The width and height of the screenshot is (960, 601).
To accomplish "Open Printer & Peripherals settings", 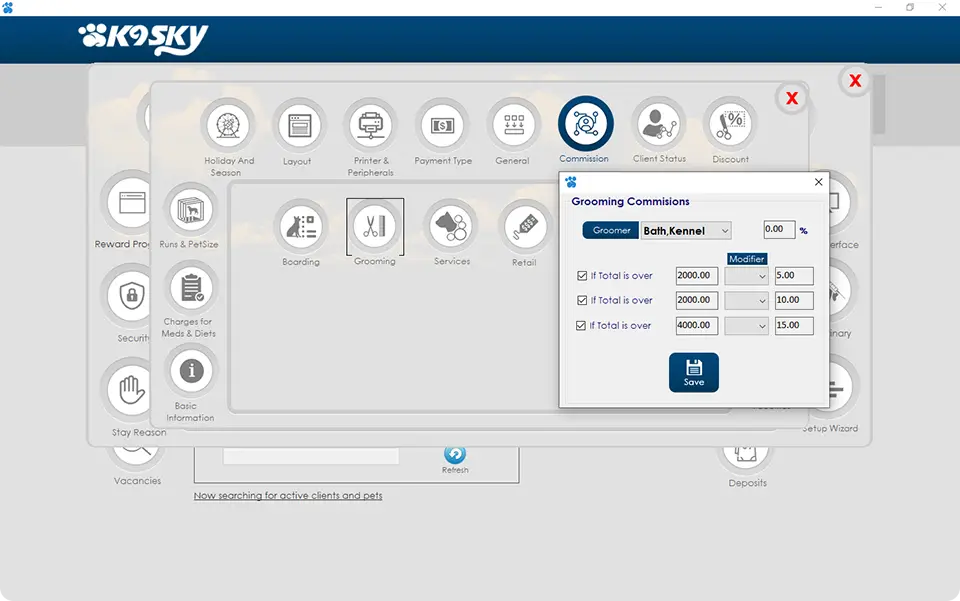I will 370,126.
